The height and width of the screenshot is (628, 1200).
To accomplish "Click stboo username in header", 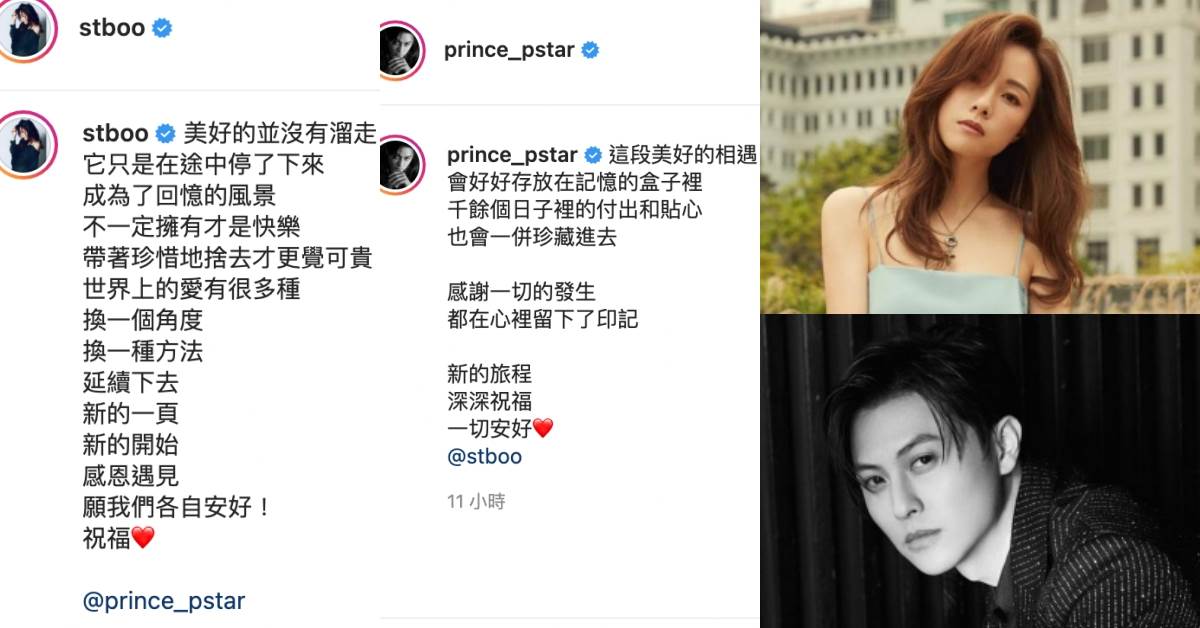I will (112, 28).
